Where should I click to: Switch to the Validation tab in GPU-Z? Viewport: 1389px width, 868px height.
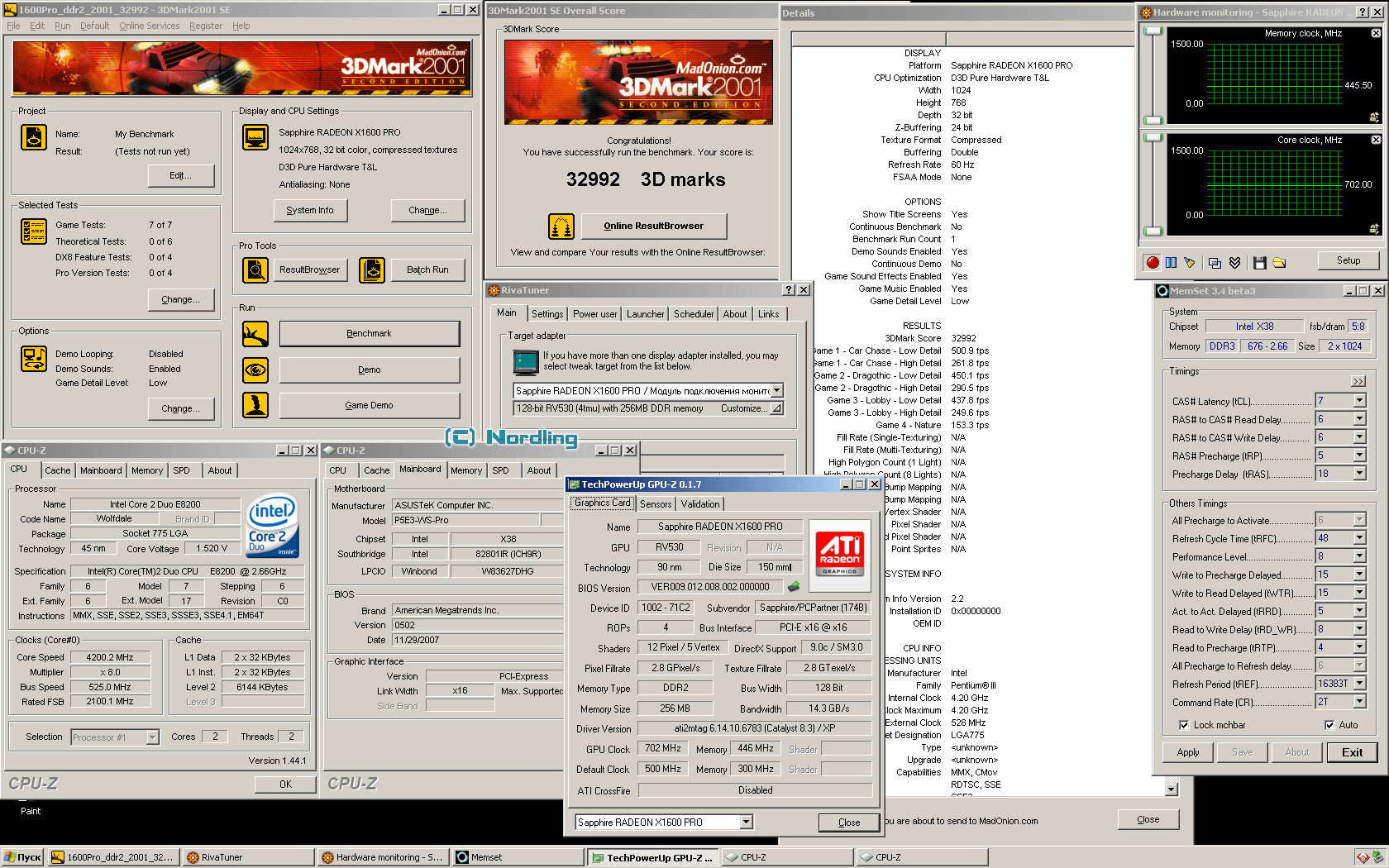point(700,504)
